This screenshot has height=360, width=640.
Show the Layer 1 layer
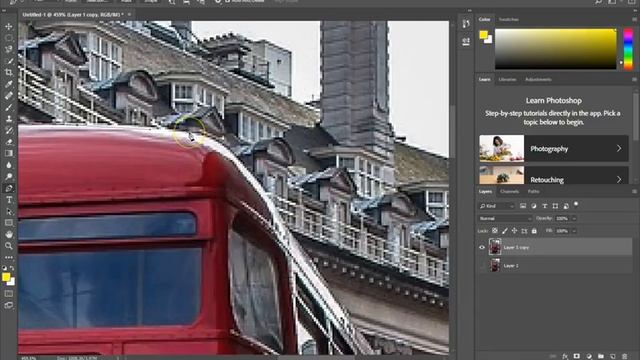coord(482,266)
